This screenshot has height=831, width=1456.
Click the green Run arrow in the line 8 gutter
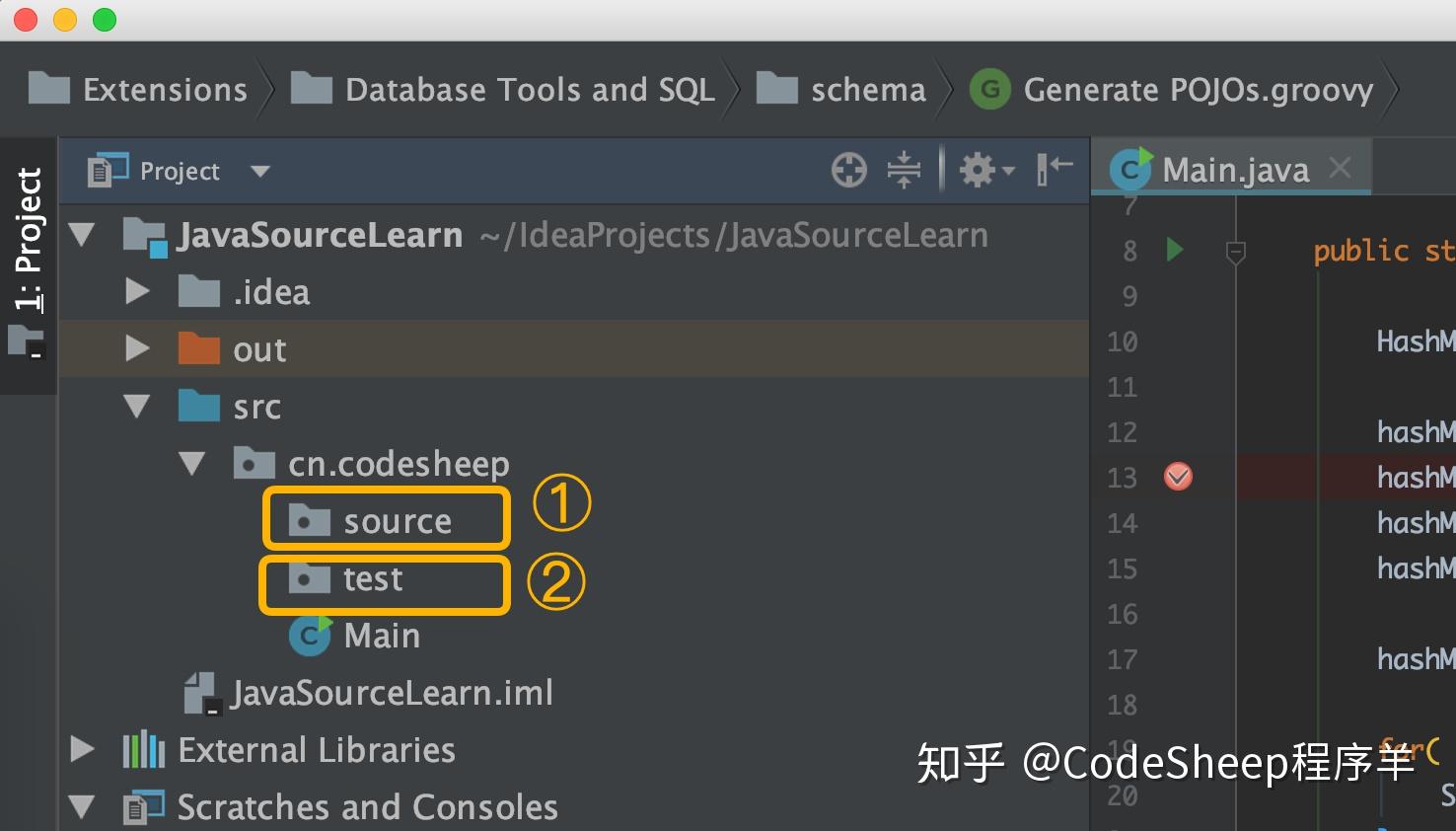(x=1174, y=250)
